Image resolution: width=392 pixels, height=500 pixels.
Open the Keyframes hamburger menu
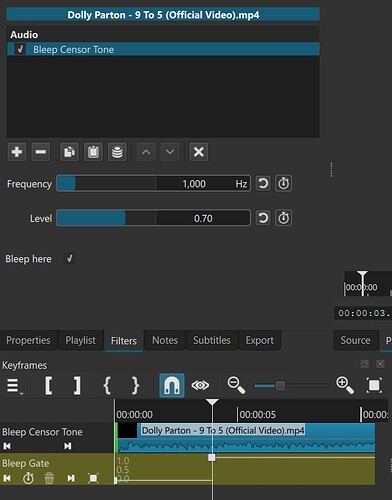[x=14, y=386]
